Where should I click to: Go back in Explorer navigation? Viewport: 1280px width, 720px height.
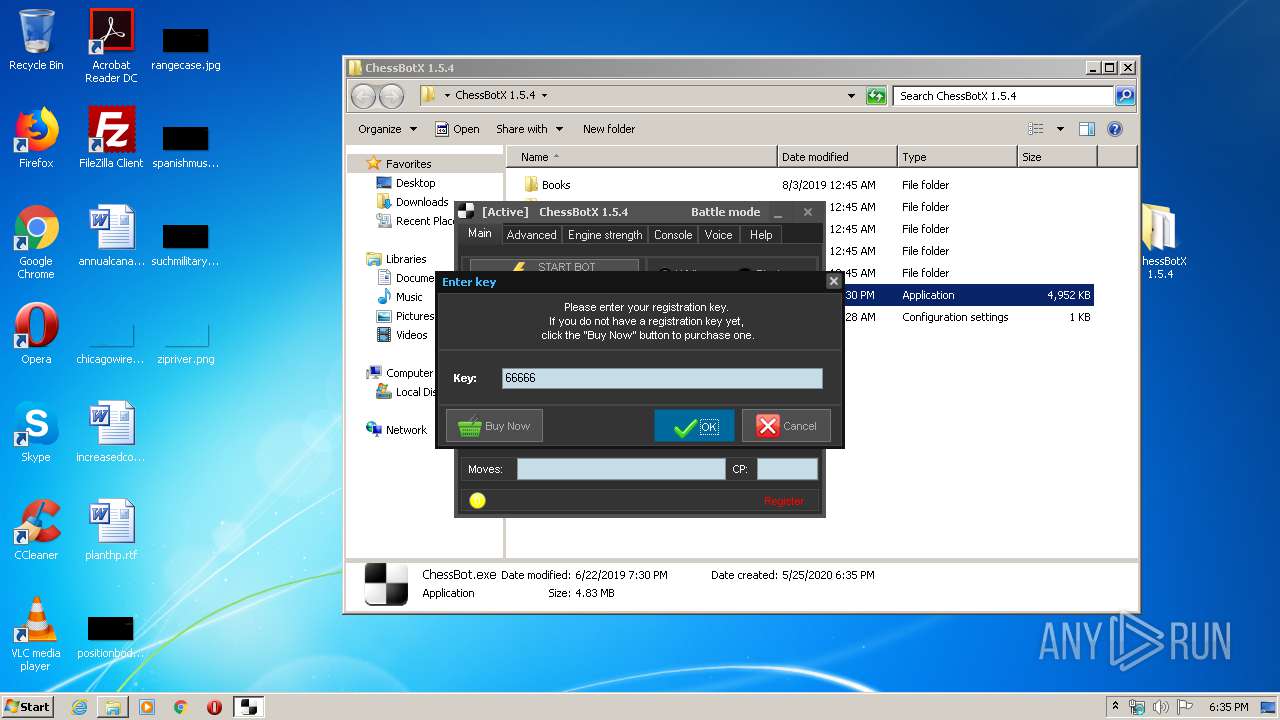tap(364, 96)
